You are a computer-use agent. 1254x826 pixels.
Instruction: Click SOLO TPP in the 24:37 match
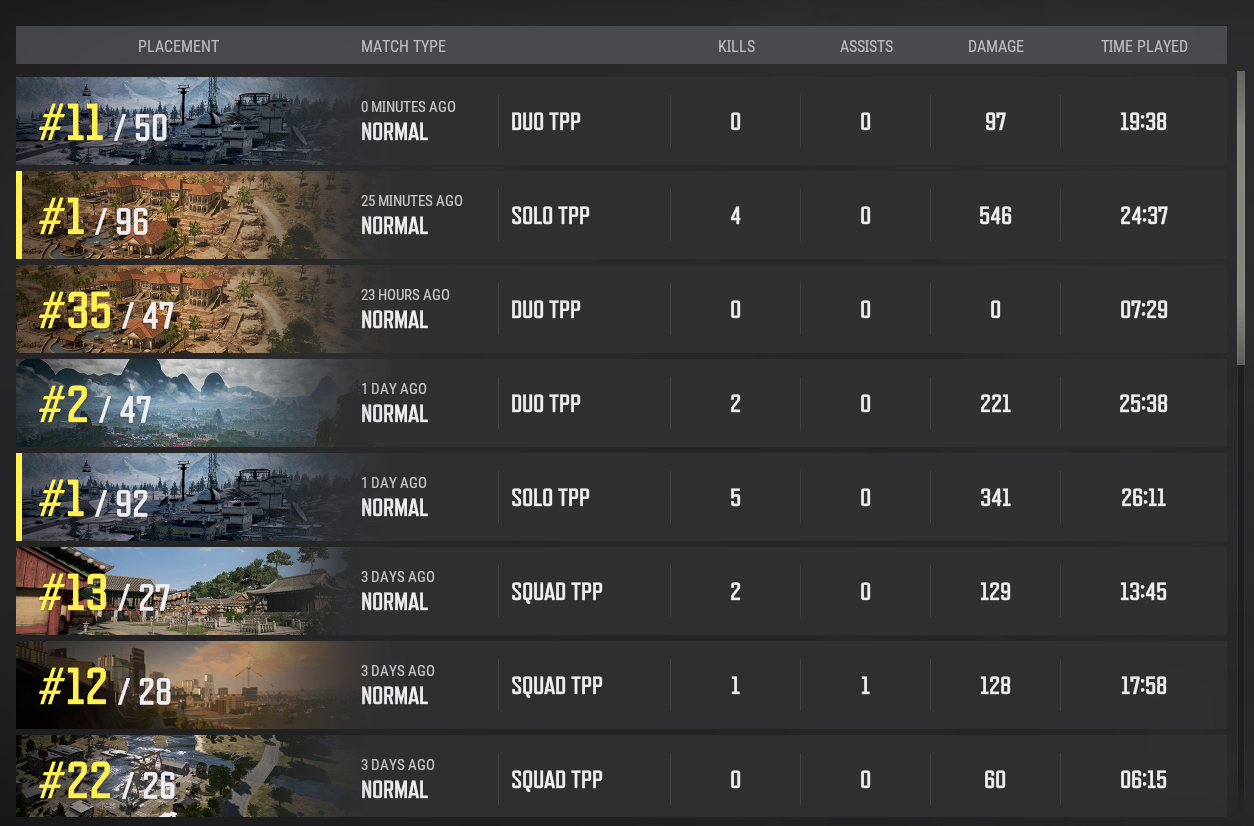coord(550,216)
